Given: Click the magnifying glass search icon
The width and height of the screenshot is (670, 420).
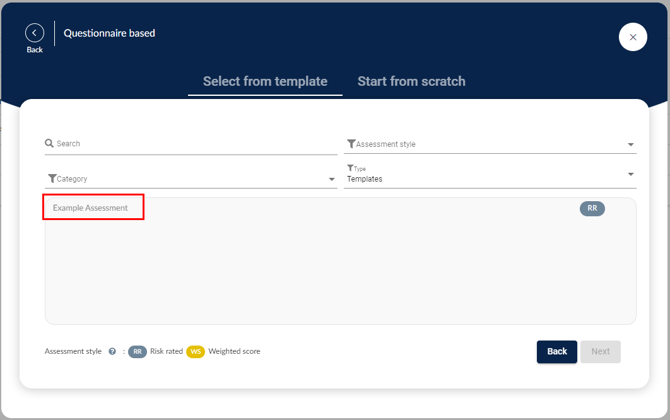Looking at the screenshot, I should pos(50,143).
